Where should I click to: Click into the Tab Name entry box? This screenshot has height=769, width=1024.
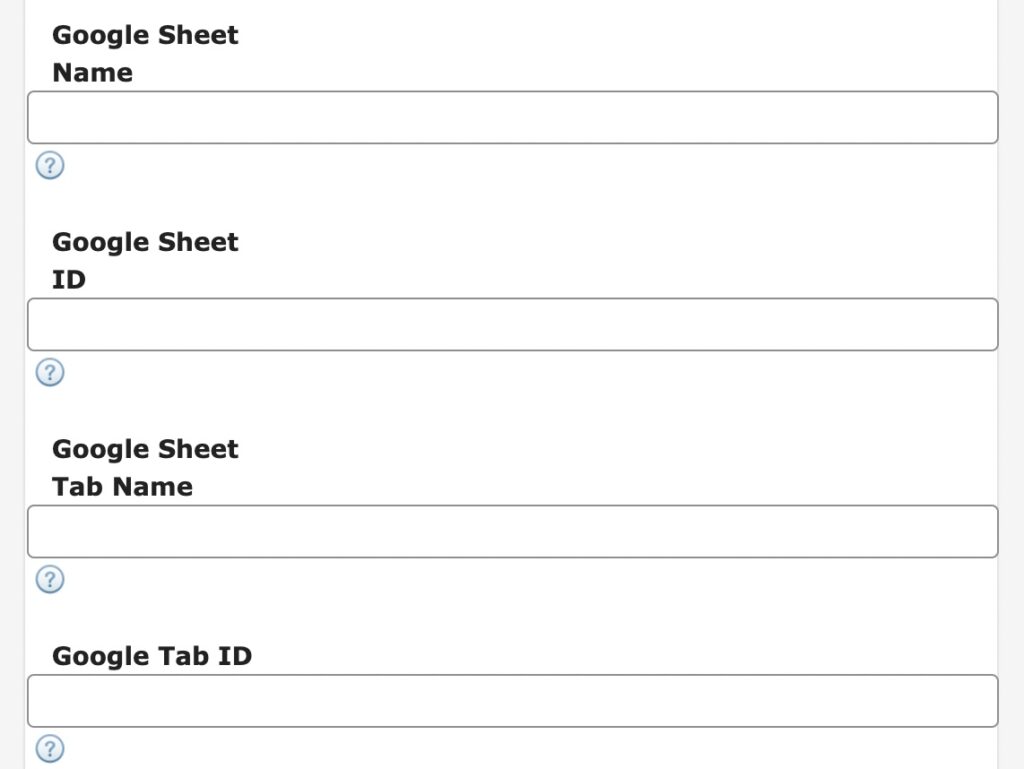click(x=512, y=532)
